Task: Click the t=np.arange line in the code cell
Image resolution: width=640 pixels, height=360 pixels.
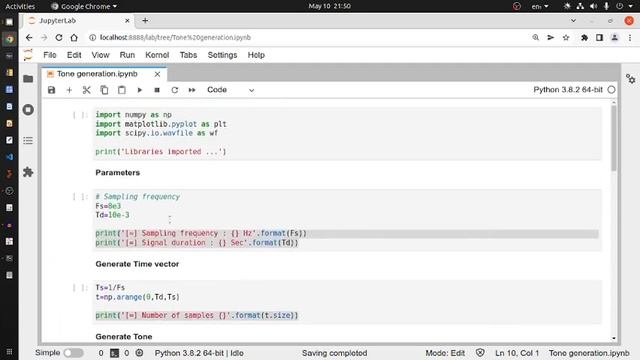Action: [138, 297]
